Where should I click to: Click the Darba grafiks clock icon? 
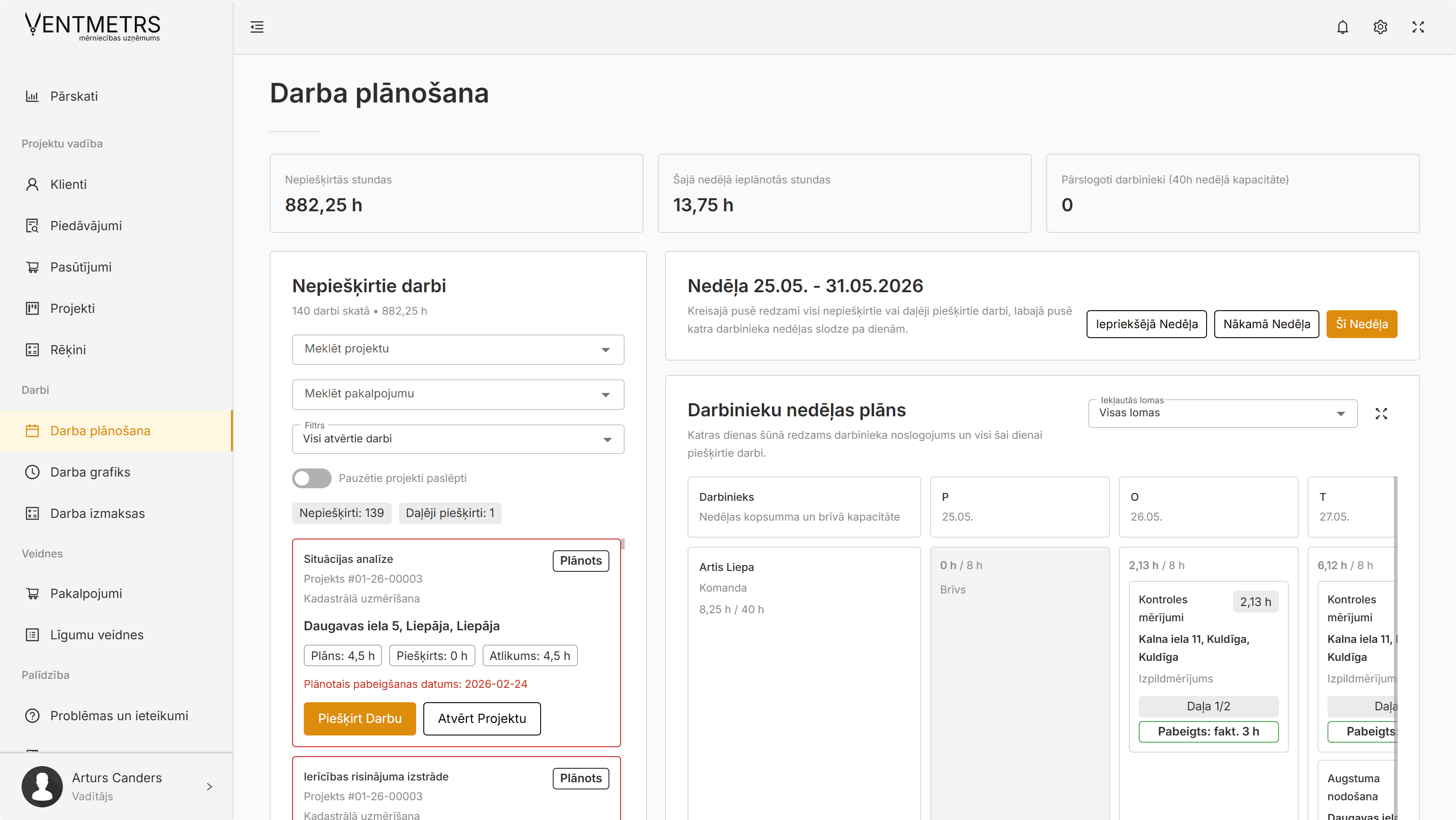pos(32,472)
